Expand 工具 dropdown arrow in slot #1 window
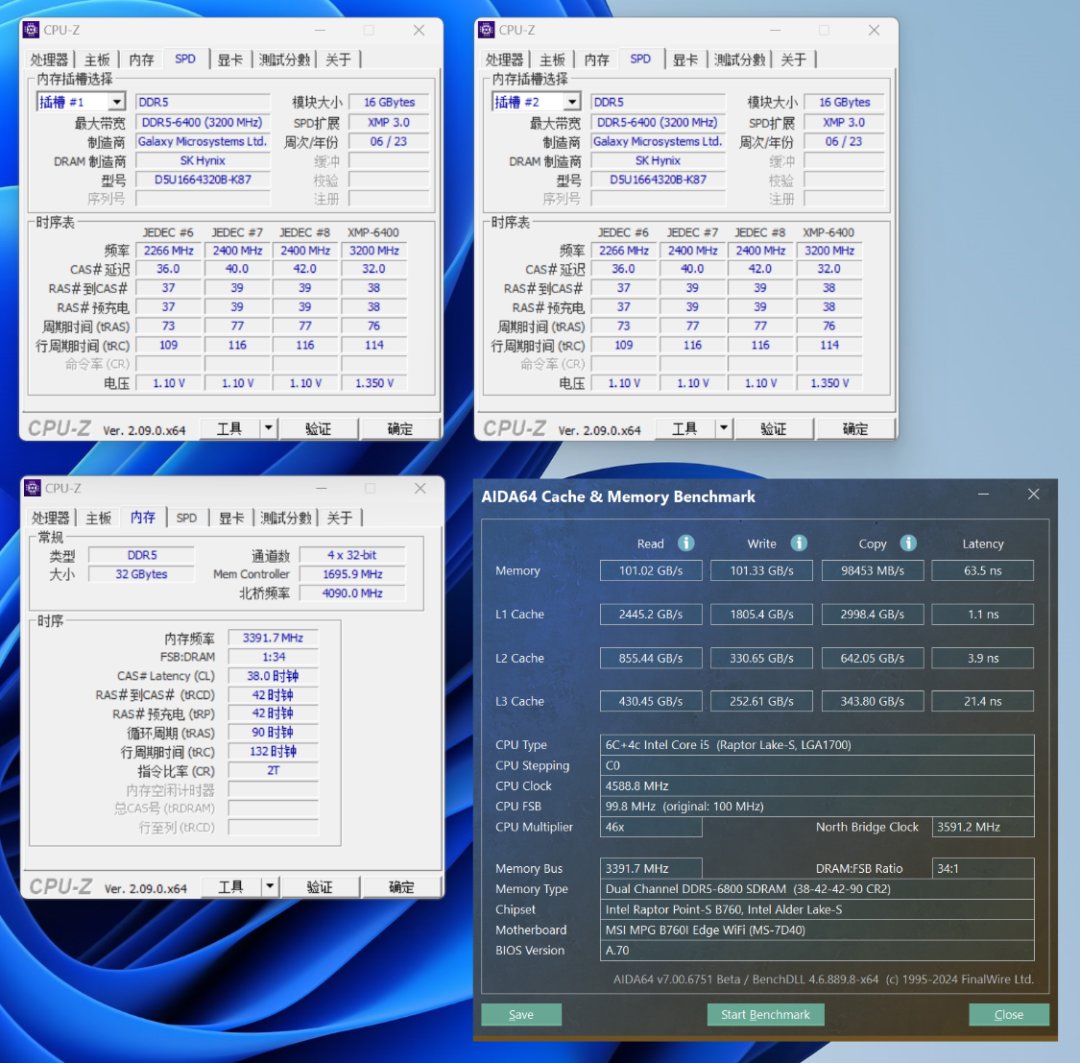Viewport: 1080px width, 1063px height. pyautogui.click(x=268, y=429)
